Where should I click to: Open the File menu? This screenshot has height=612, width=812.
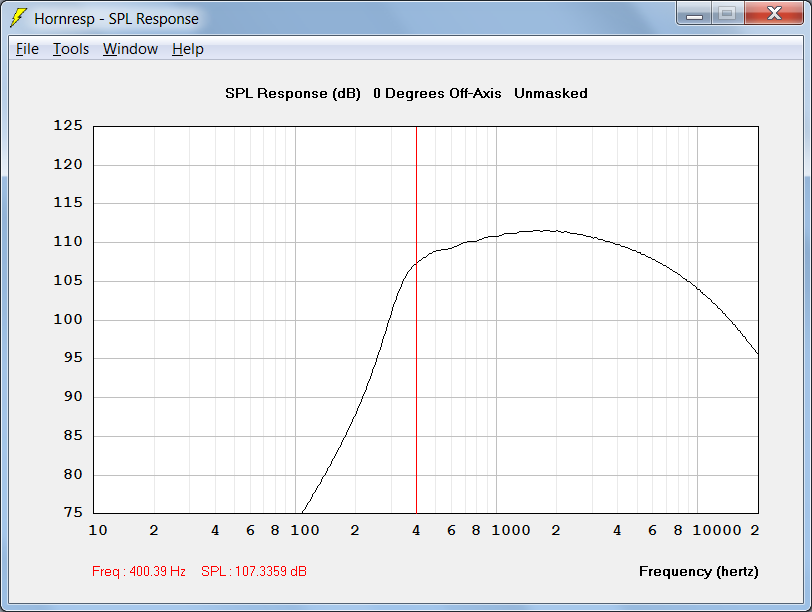tap(27, 49)
